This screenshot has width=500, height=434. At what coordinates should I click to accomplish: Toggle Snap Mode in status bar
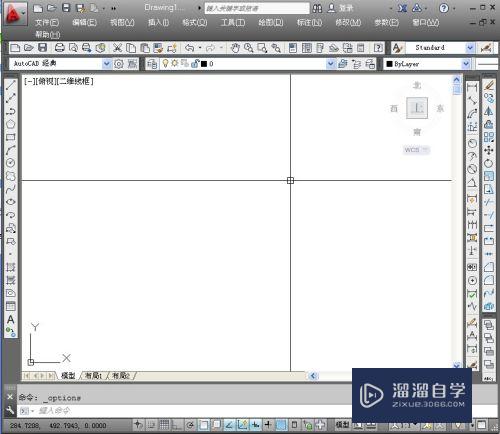[x=151, y=425]
